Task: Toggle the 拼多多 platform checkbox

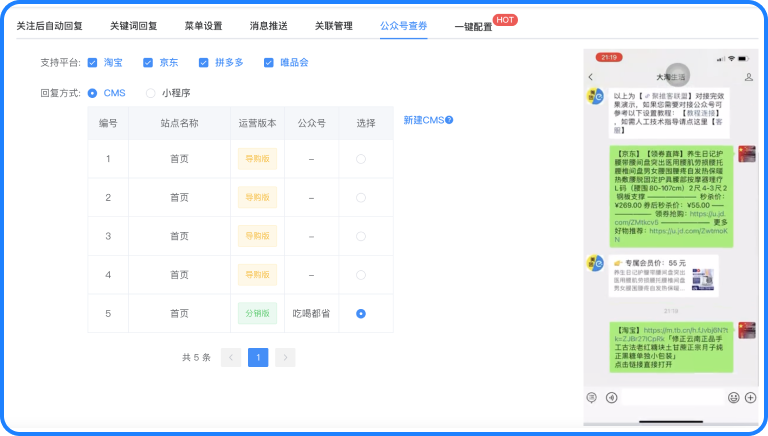Action: pos(204,63)
